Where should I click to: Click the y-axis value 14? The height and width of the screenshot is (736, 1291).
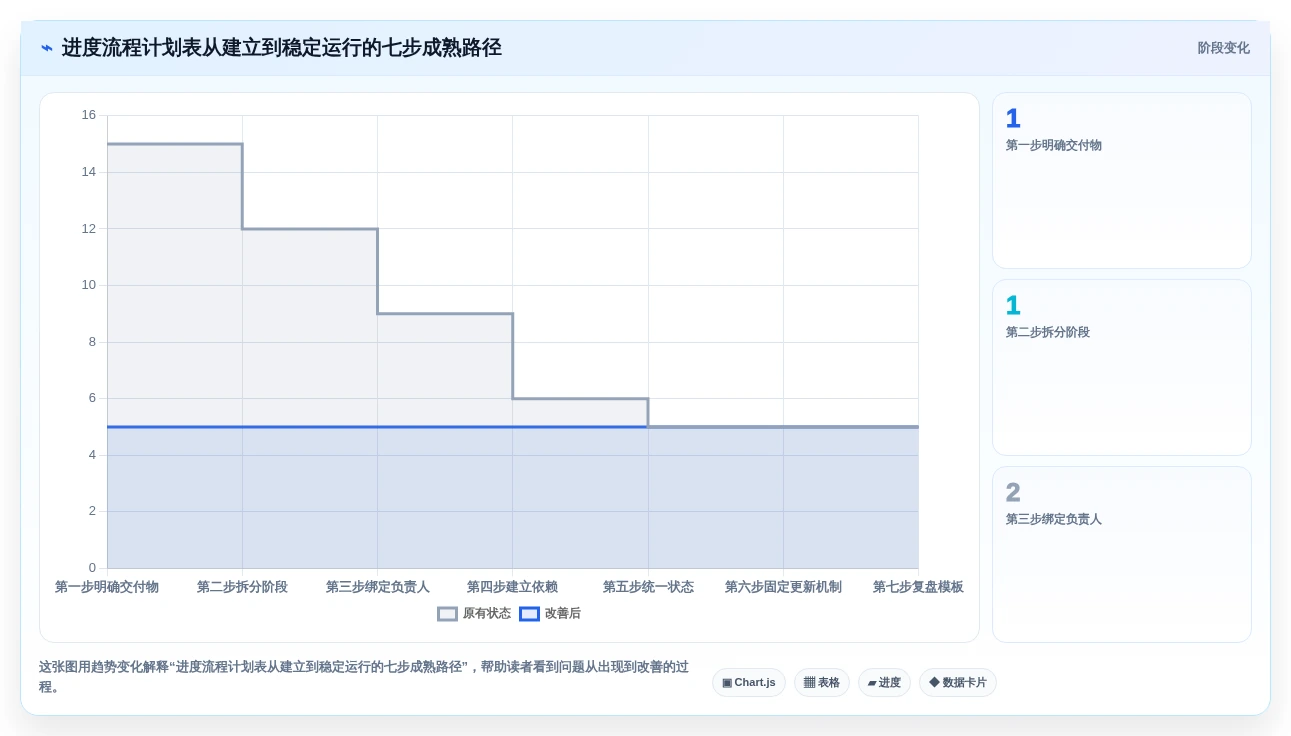pyautogui.click(x=89, y=172)
